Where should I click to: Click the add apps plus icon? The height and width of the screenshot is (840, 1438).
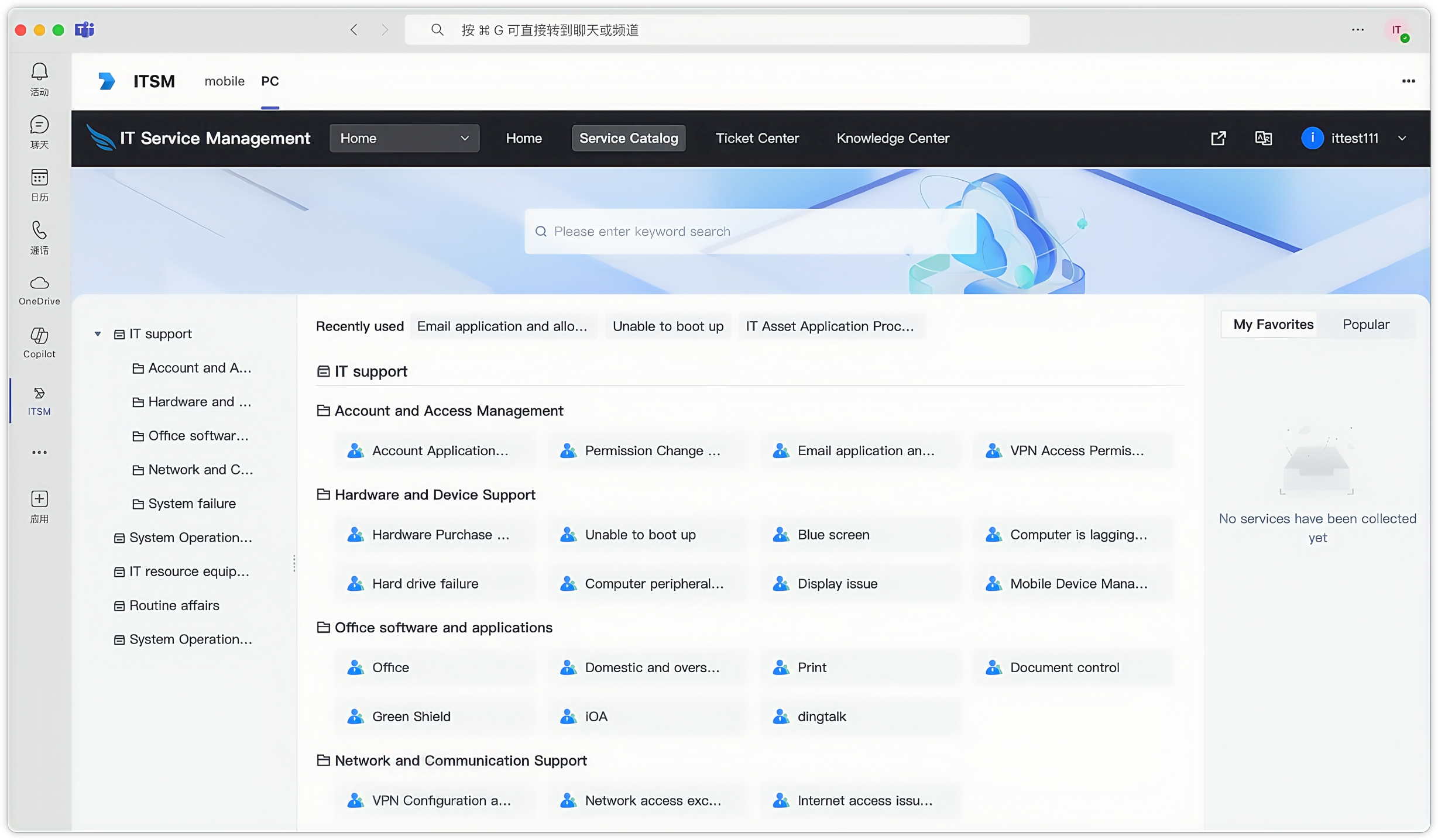coord(39,499)
